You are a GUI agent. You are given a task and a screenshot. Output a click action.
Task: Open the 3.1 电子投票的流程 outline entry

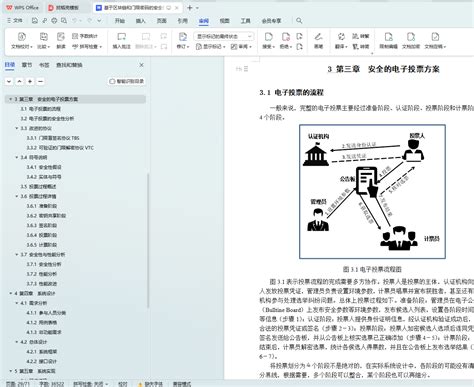40,109
